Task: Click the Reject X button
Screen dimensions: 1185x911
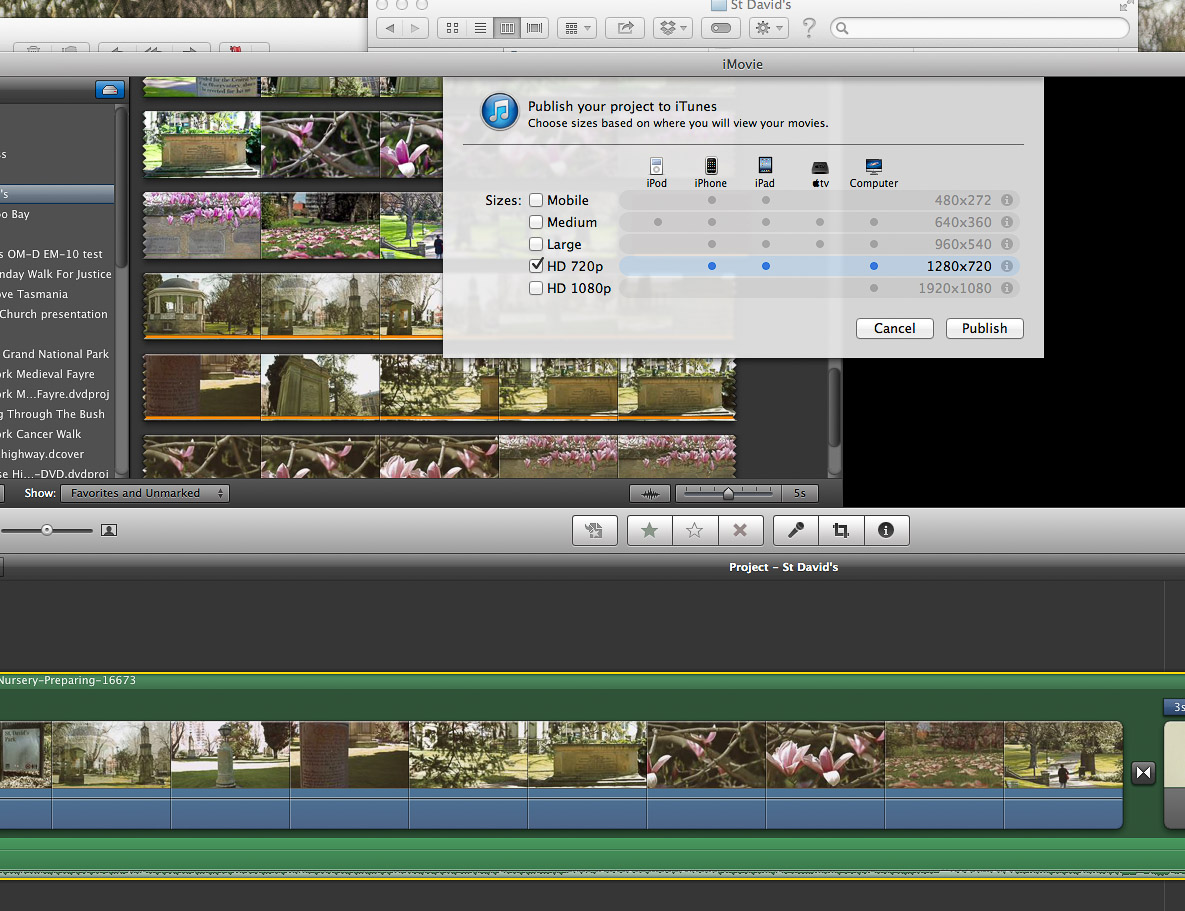Action: click(x=740, y=531)
